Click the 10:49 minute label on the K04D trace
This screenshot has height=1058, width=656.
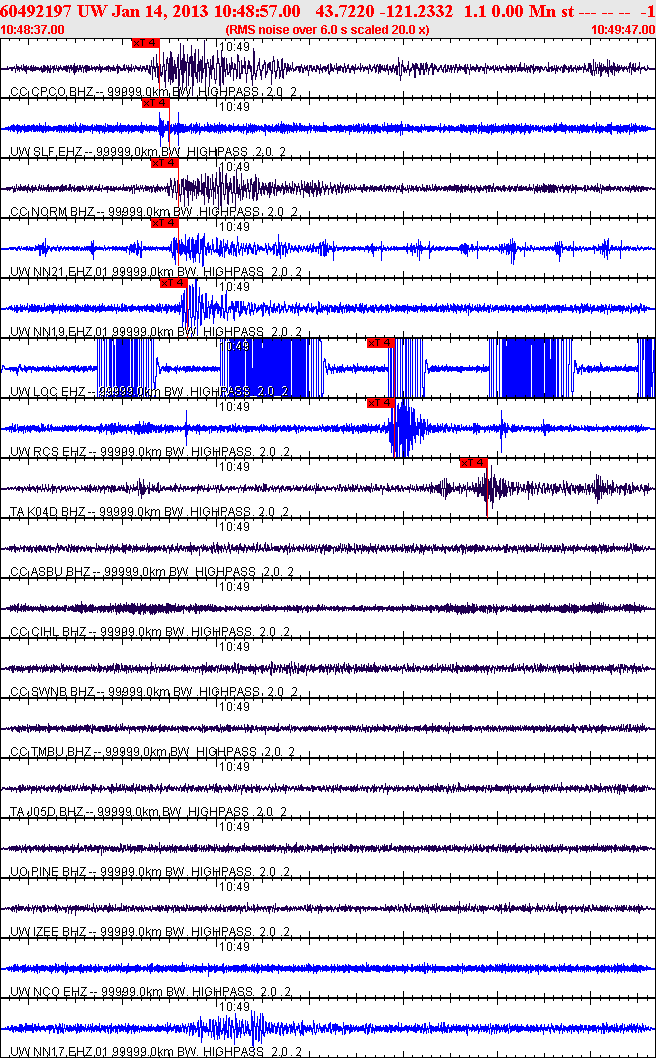(x=235, y=467)
